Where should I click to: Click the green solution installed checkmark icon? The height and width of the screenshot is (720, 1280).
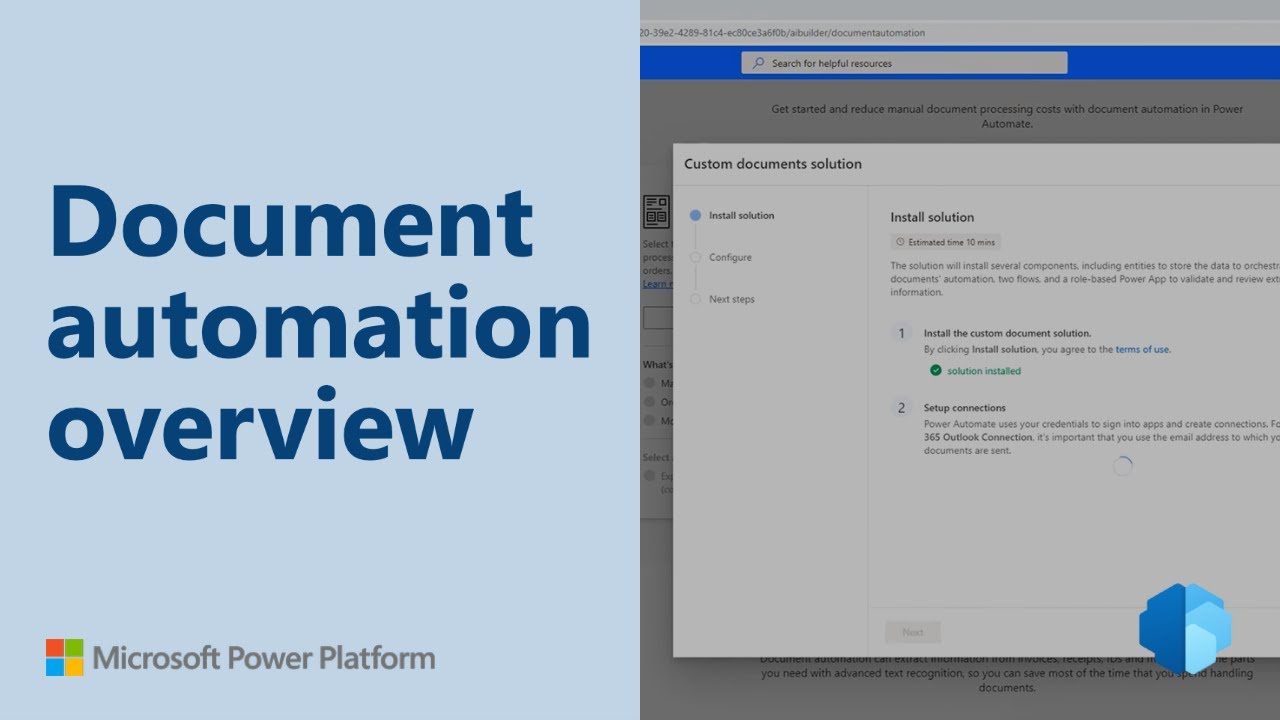pyautogui.click(x=936, y=370)
